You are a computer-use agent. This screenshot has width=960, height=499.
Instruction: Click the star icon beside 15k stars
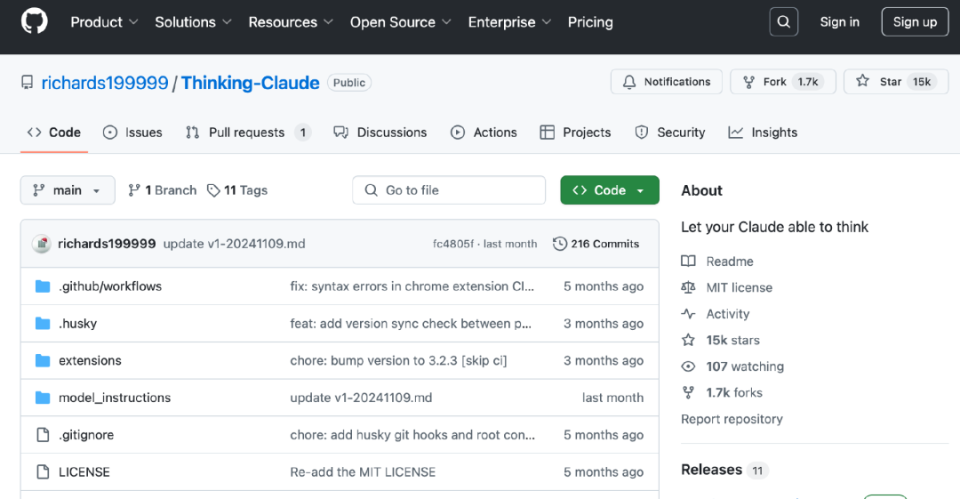pos(688,340)
